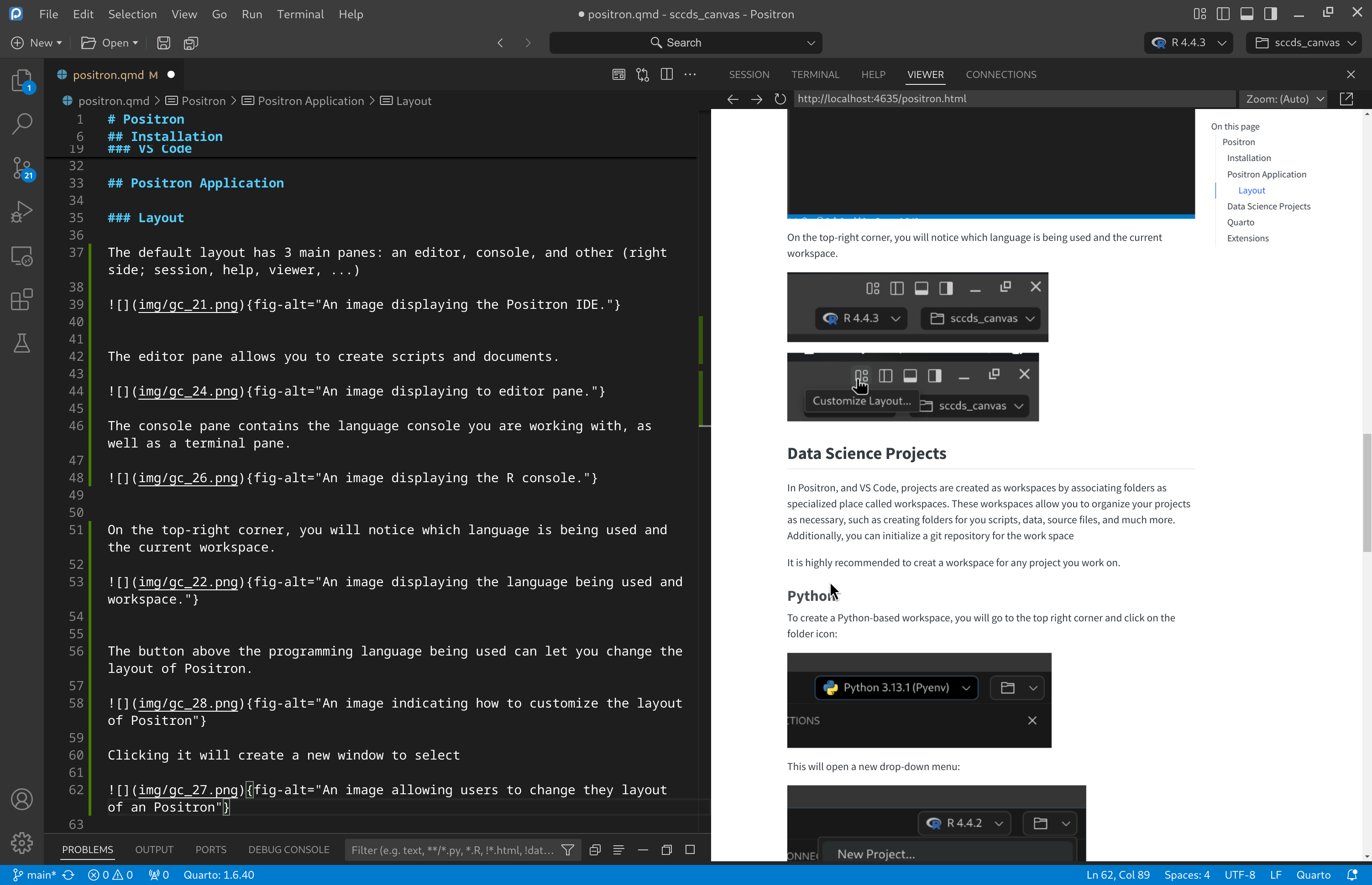
Task: Open viewer content in new window
Action: (x=1346, y=99)
